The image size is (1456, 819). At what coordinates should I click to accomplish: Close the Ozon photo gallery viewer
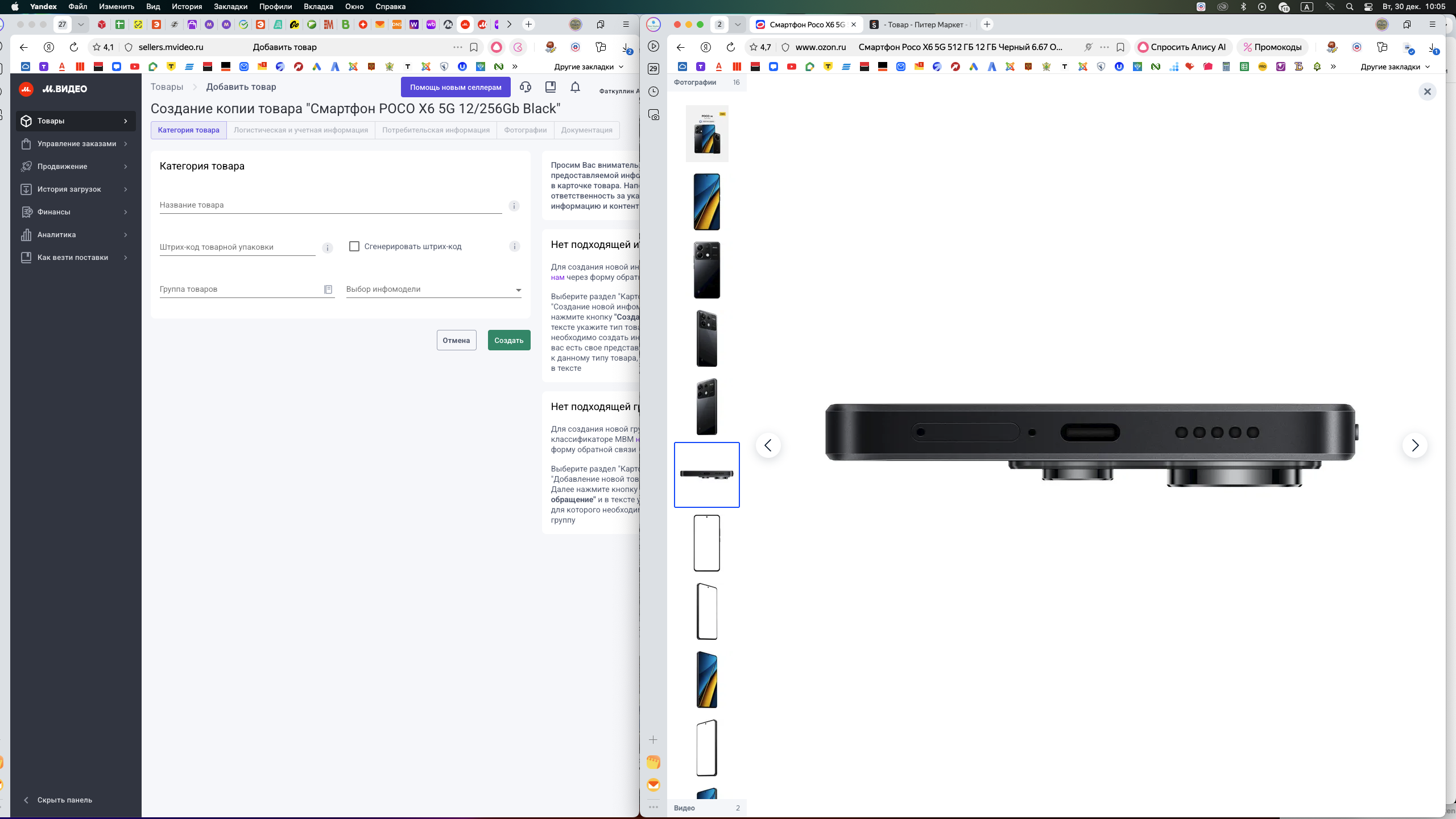tap(1427, 92)
